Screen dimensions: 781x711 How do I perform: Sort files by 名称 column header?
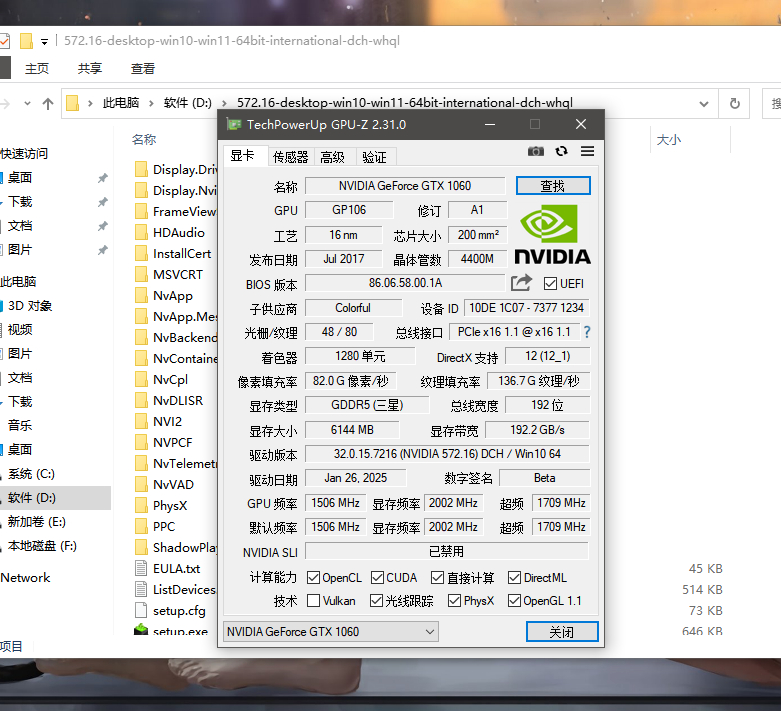[x=144, y=140]
